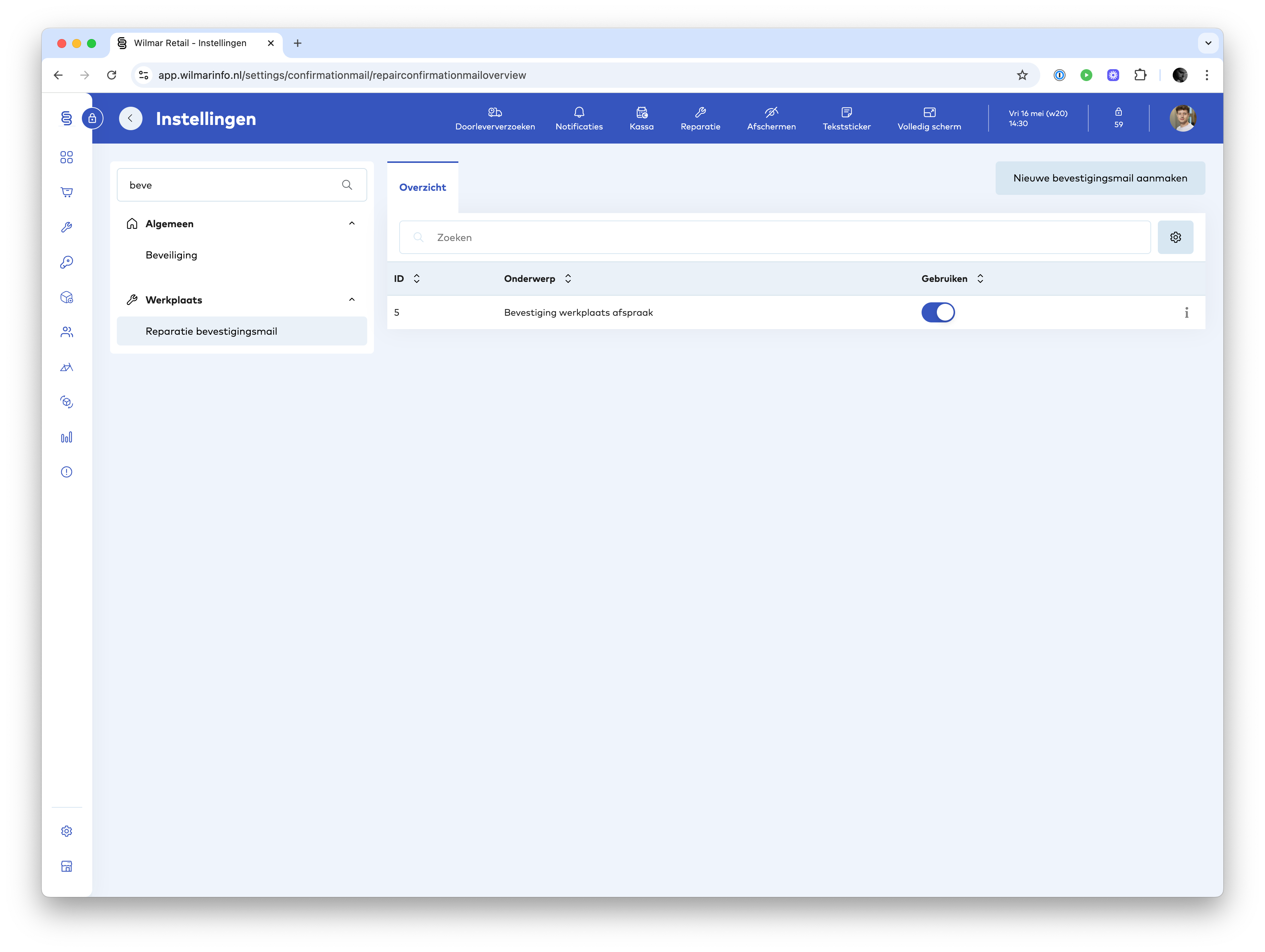Click table settings gear next to Zoeken

1175,237
